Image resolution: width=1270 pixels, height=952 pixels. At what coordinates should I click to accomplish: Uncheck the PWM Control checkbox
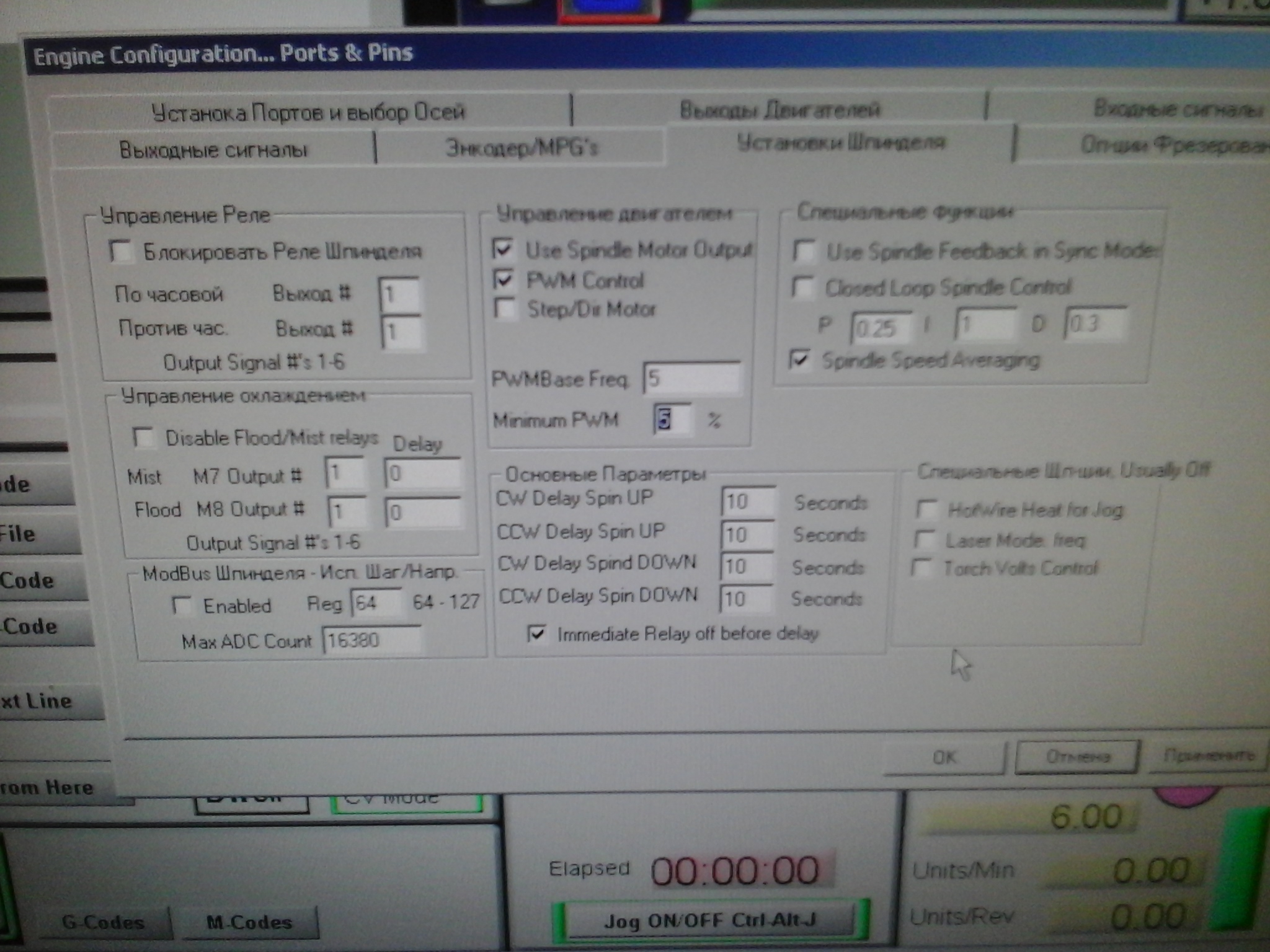point(504,280)
